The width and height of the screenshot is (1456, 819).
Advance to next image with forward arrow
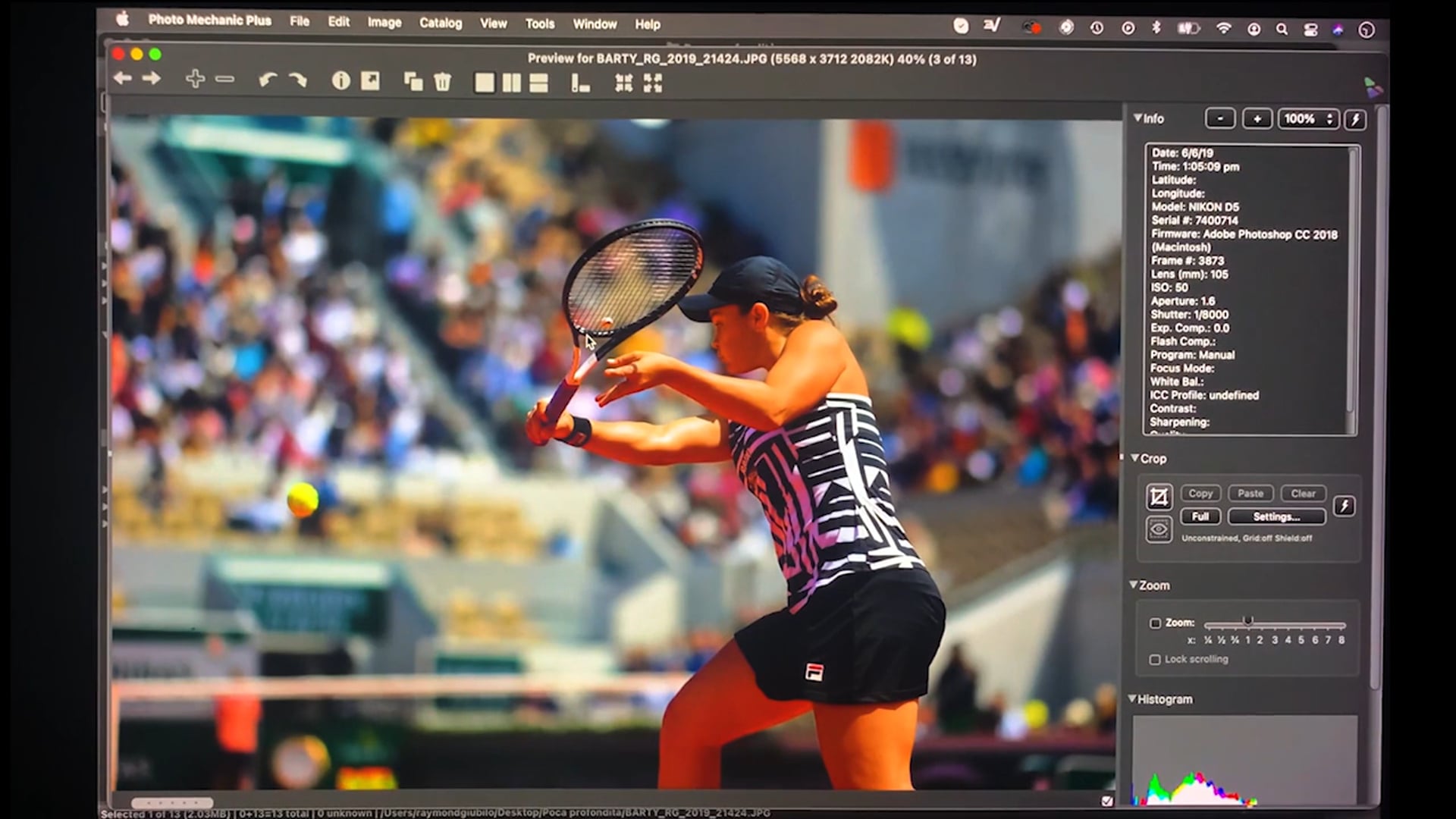(152, 79)
